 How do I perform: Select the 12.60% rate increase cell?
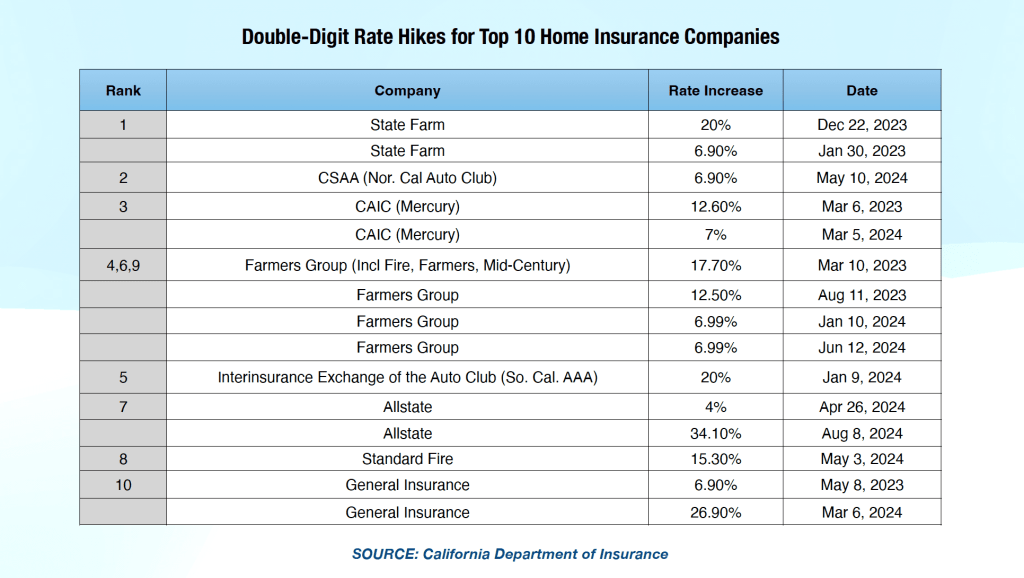715,206
